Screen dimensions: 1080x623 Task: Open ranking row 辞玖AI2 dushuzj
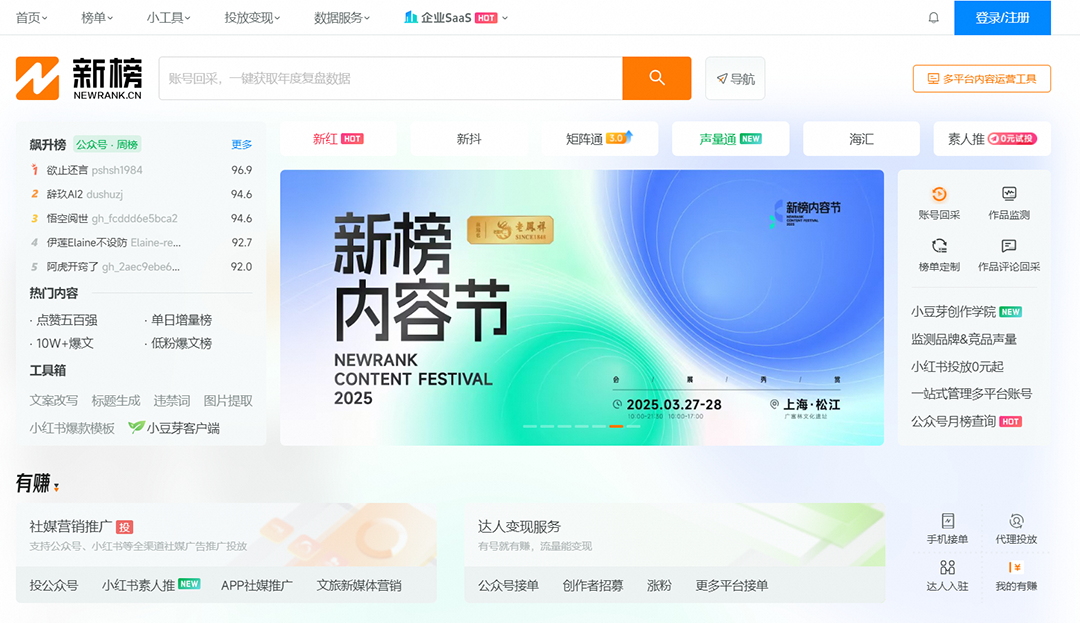tap(141, 194)
